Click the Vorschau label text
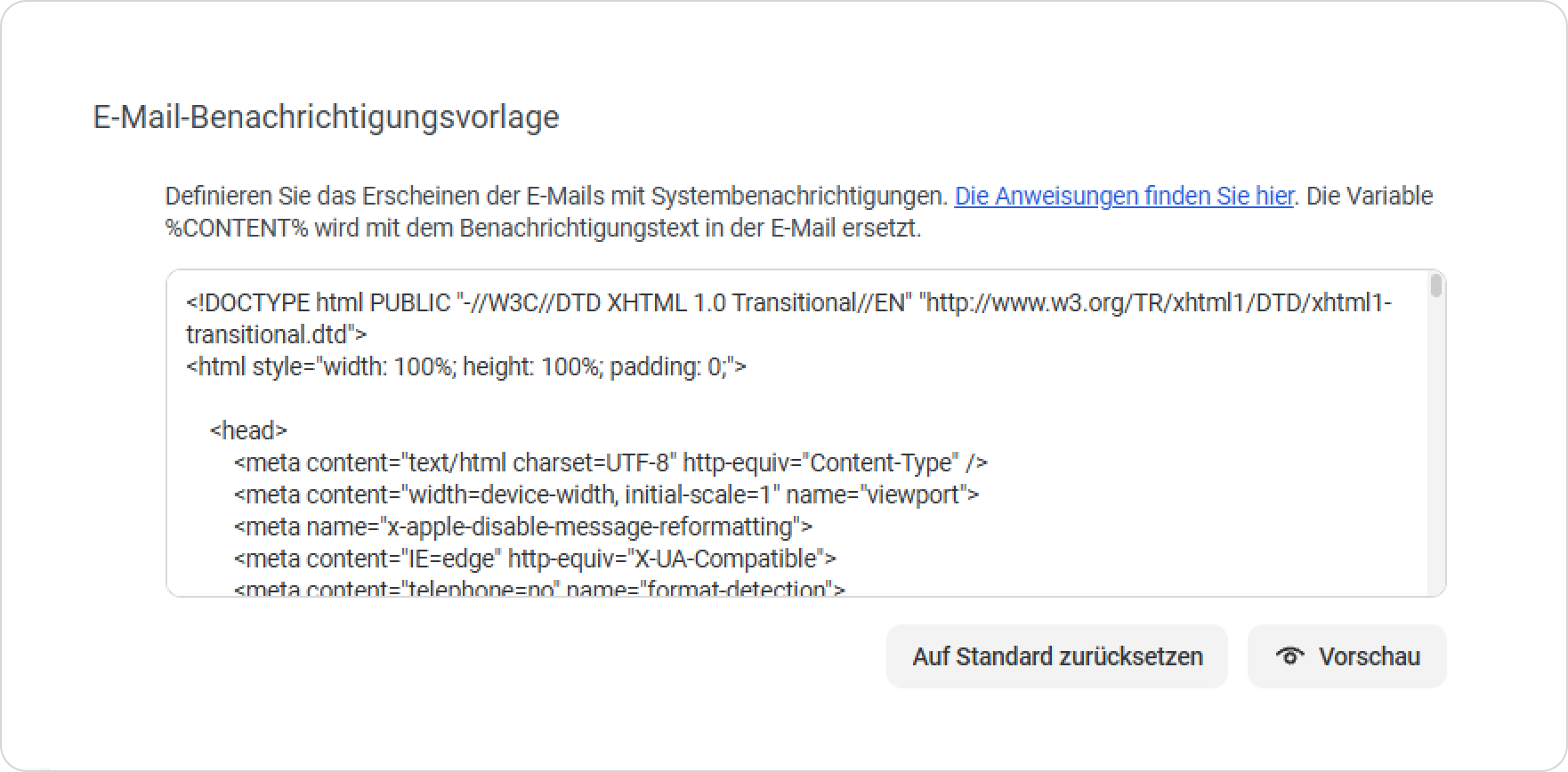 pos(1370,656)
